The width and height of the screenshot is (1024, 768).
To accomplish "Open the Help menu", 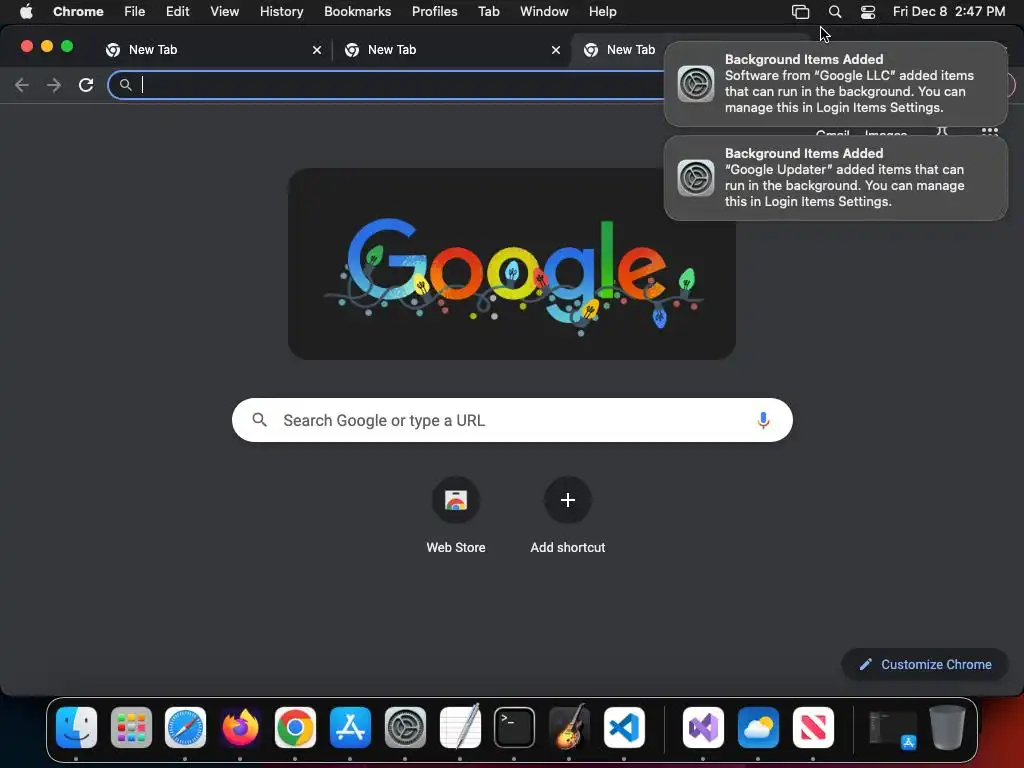I will [602, 12].
